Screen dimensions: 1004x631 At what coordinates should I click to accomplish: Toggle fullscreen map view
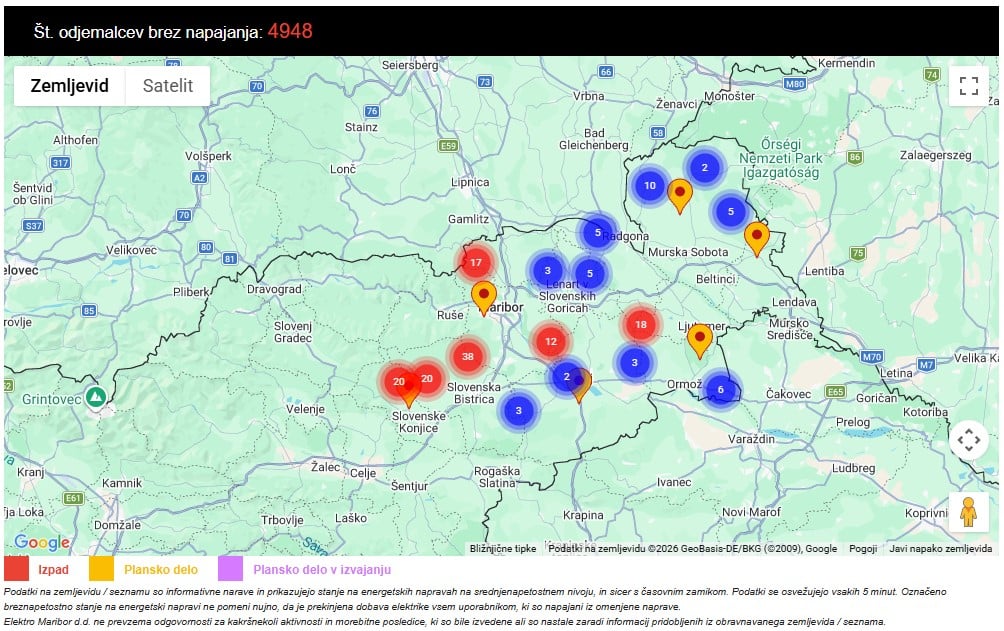click(x=968, y=86)
